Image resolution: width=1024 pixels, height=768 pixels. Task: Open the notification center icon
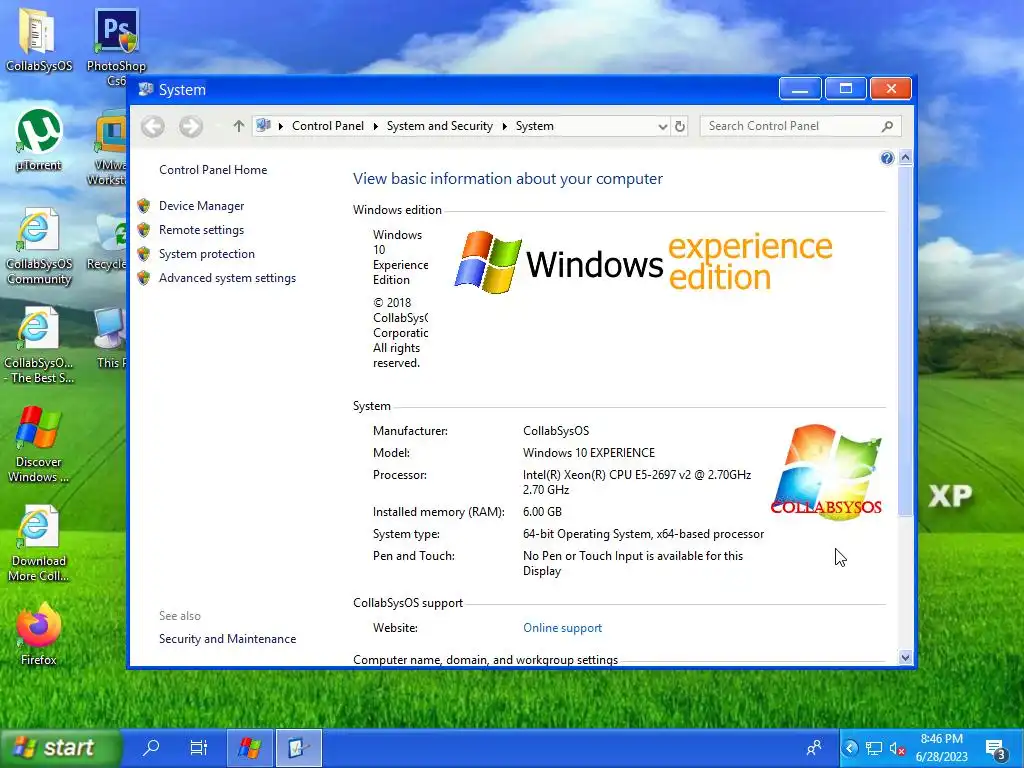click(996, 750)
